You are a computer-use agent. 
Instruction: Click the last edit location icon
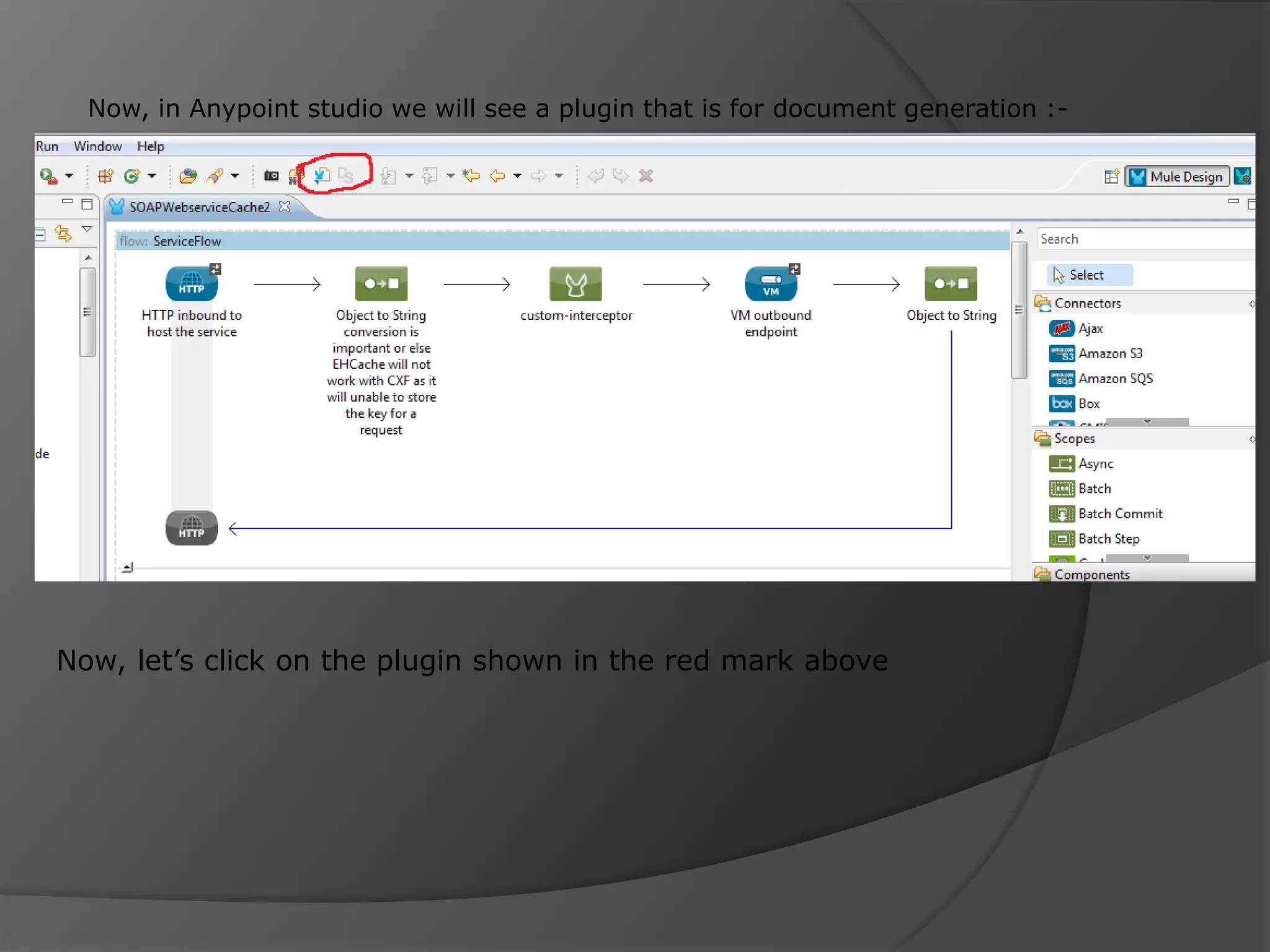(471, 176)
